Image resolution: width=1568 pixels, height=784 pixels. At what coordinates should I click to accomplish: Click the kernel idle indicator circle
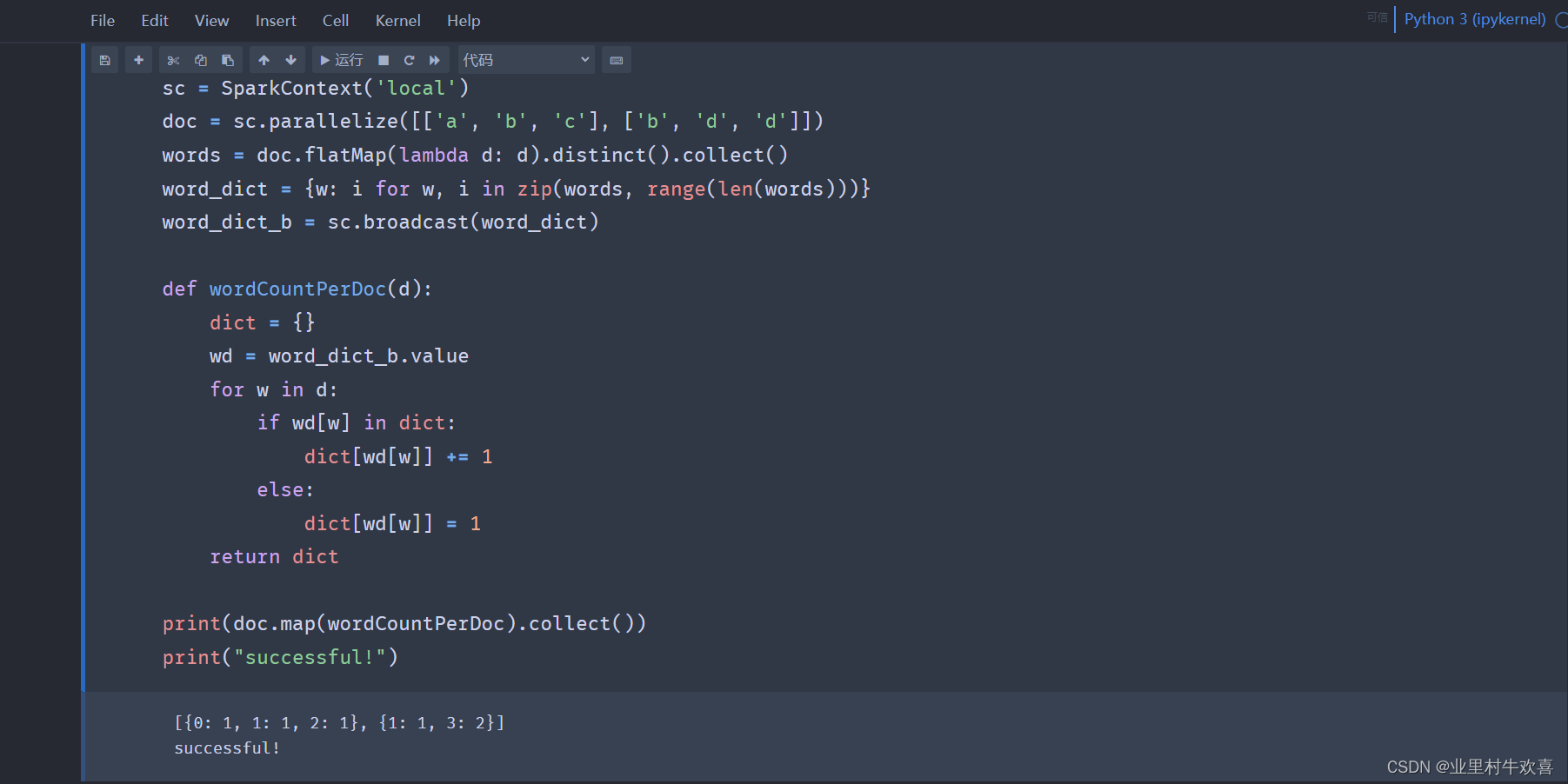tap(1562, 20)
